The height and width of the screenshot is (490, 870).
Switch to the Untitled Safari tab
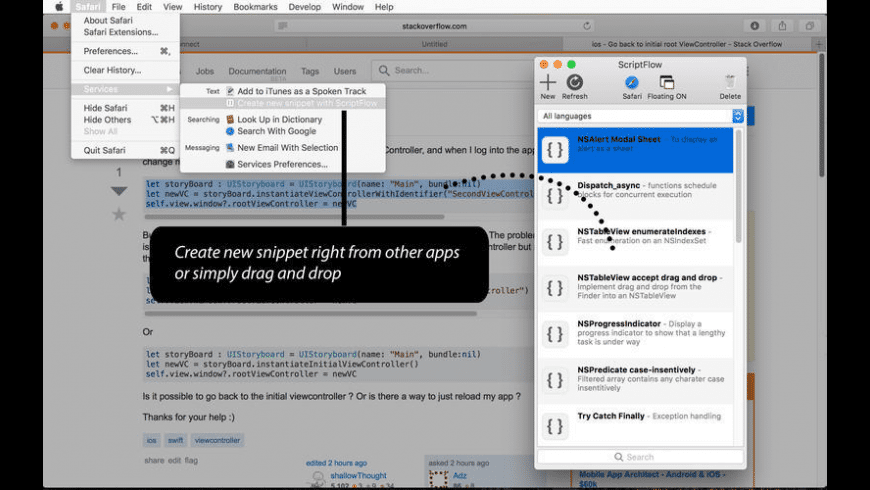pos(434,44)
